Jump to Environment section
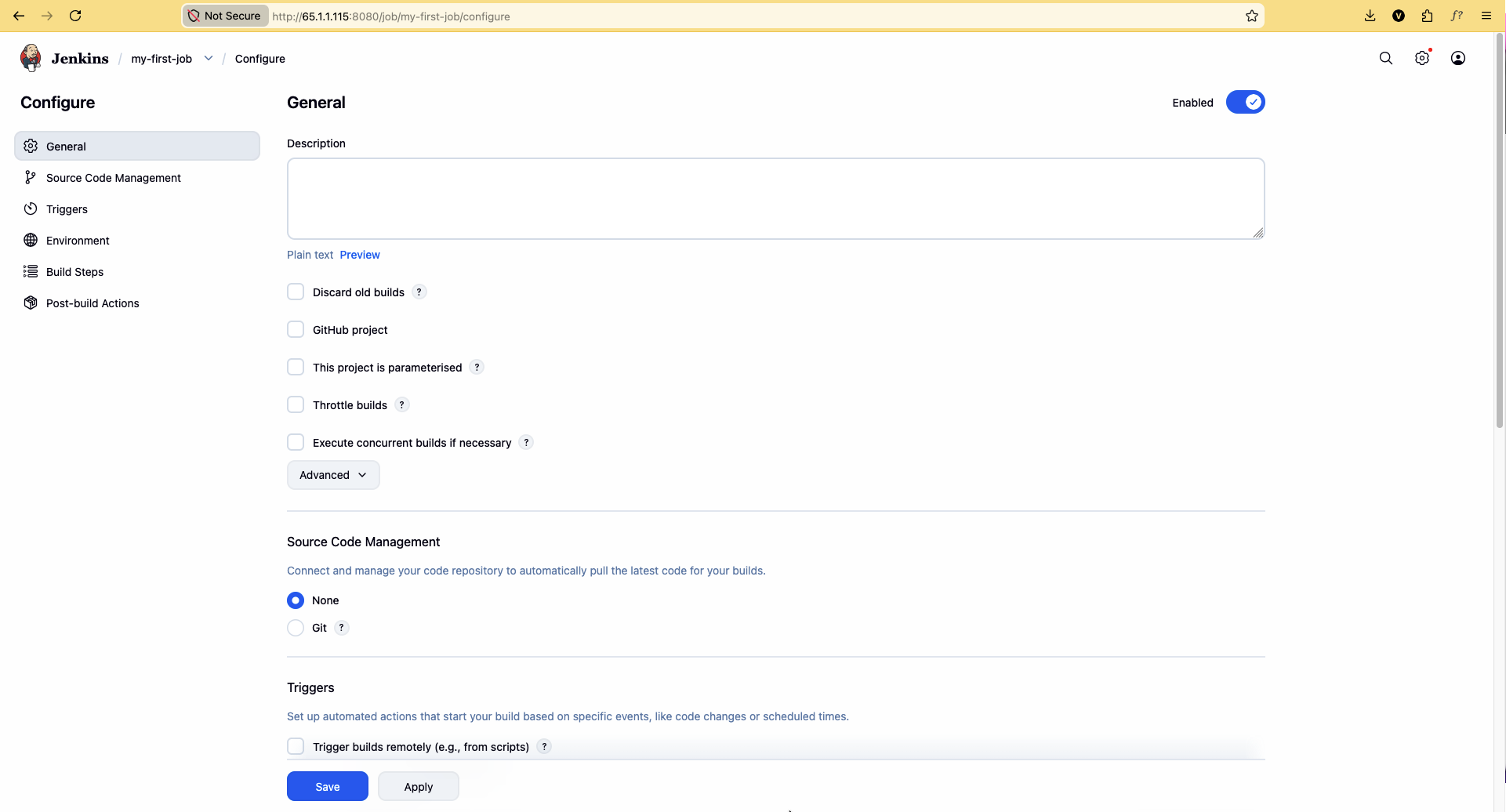Image resolution: width=1506 pixels, height=812 pixels. pos(137,240)
